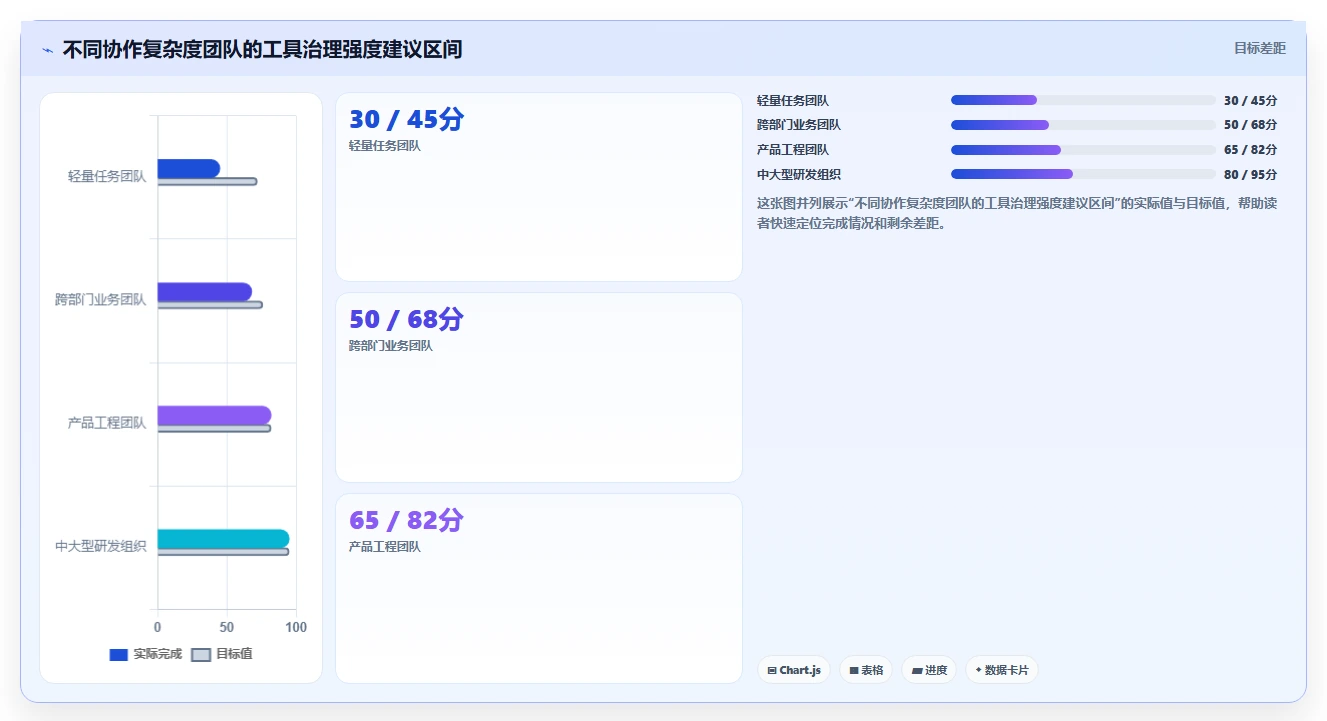Click the 表格 tag chip

[866, 670]
